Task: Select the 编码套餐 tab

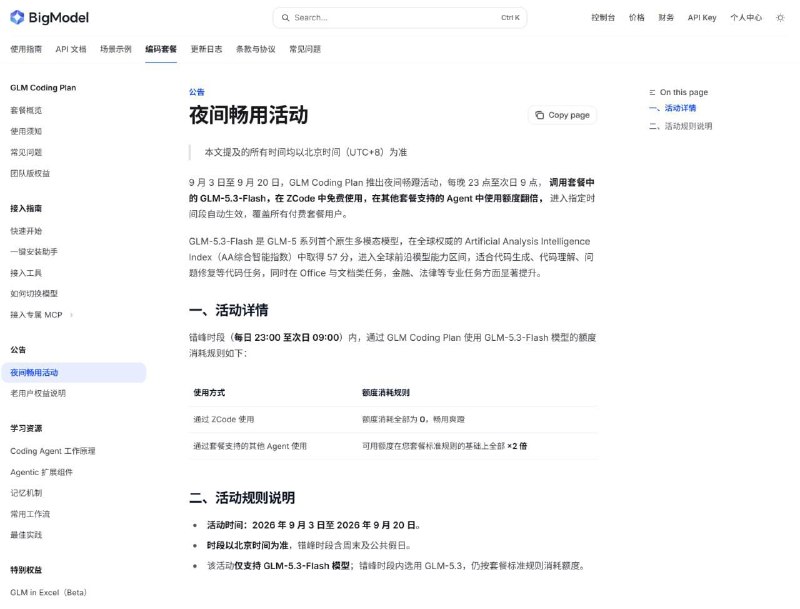Action: [x=161, y=49]
